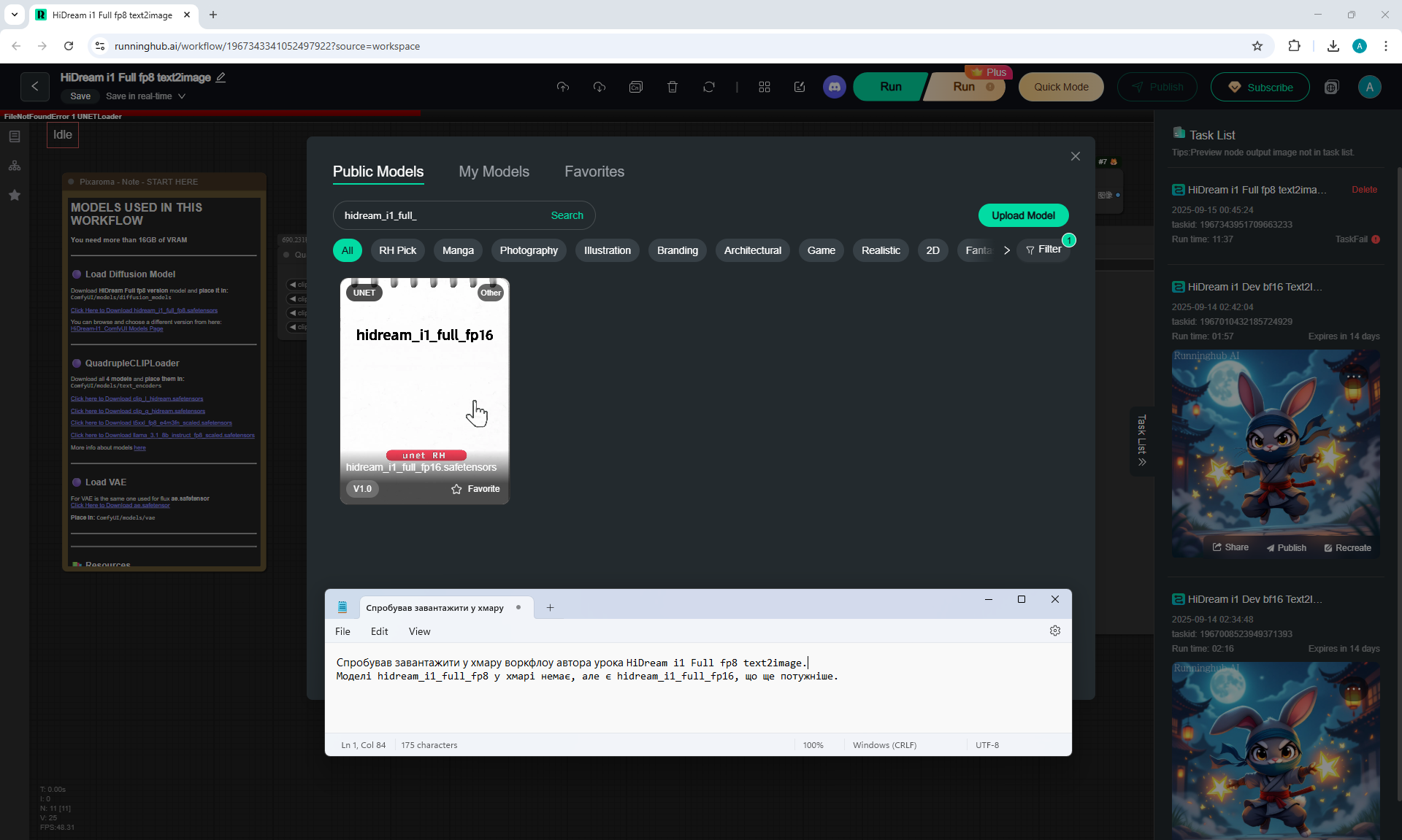Click the refresh icon in the toolbar
Image resolution: width=1402 pixels, height=840 pixels.
point(708,87)
